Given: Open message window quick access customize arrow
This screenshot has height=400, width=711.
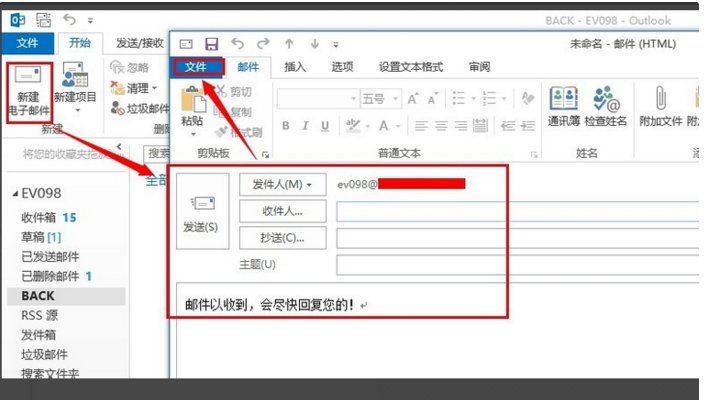Looking at the screenshot, I should 336,45.
